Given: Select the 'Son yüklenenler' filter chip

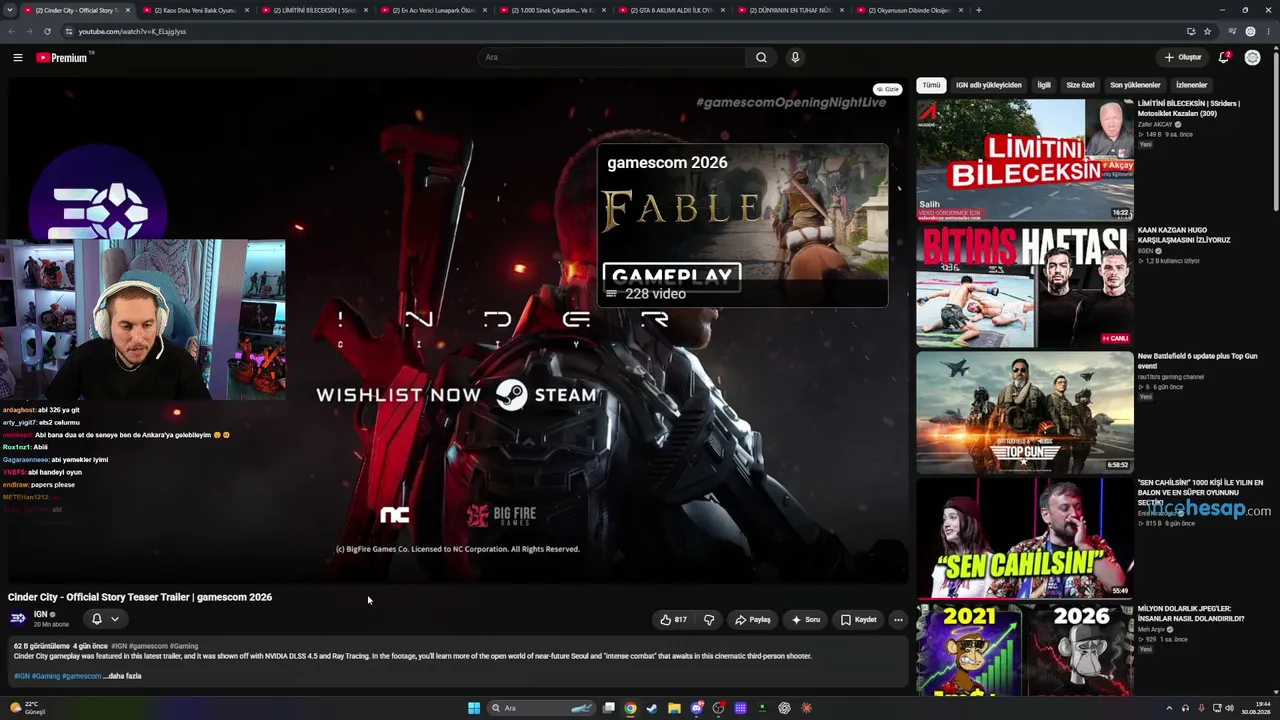Looking at the screenshot, I should click(x=1135, y=85).
